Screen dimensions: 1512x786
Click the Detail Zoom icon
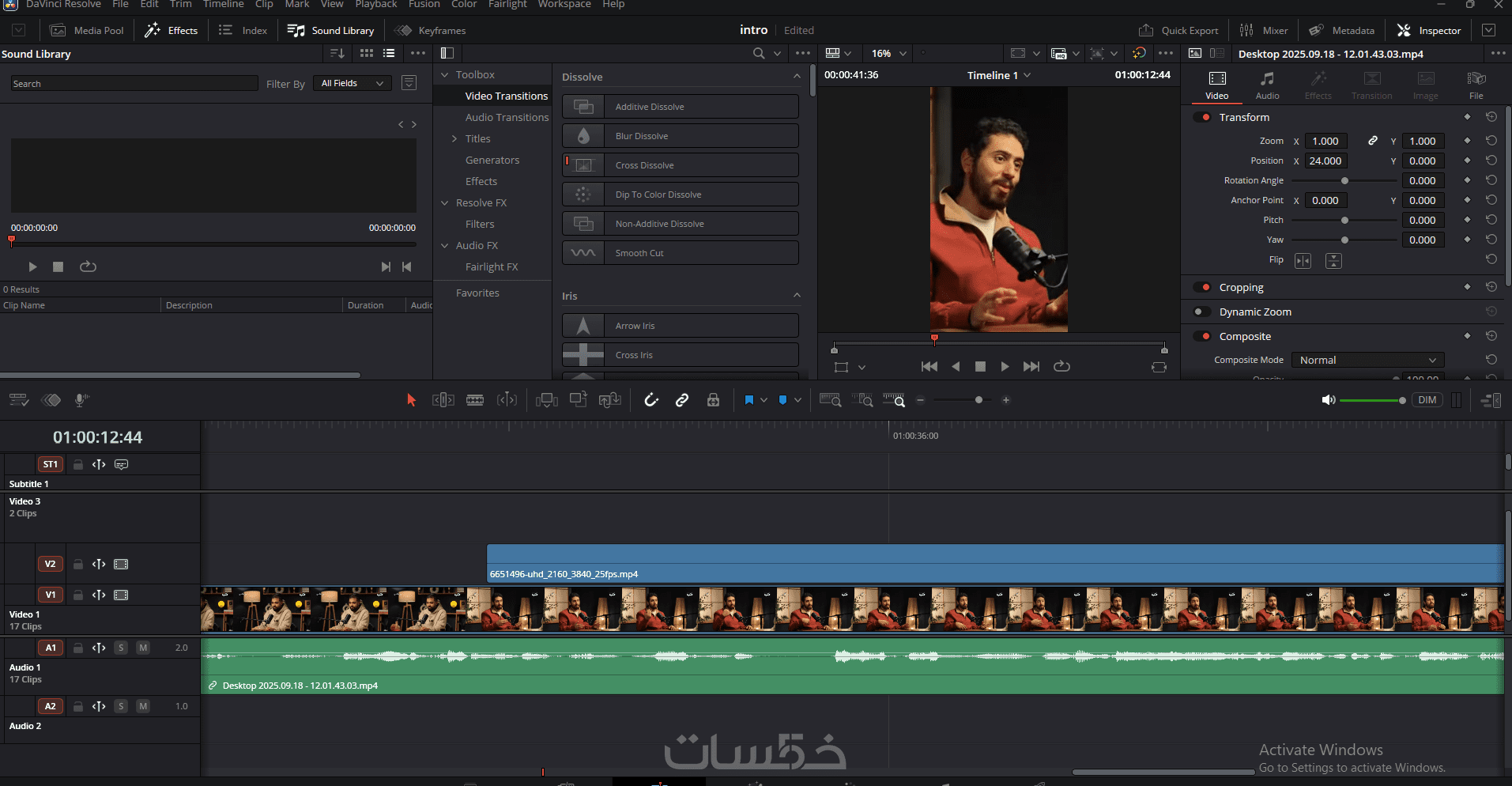pyautogui.click(x=863, y=400)
